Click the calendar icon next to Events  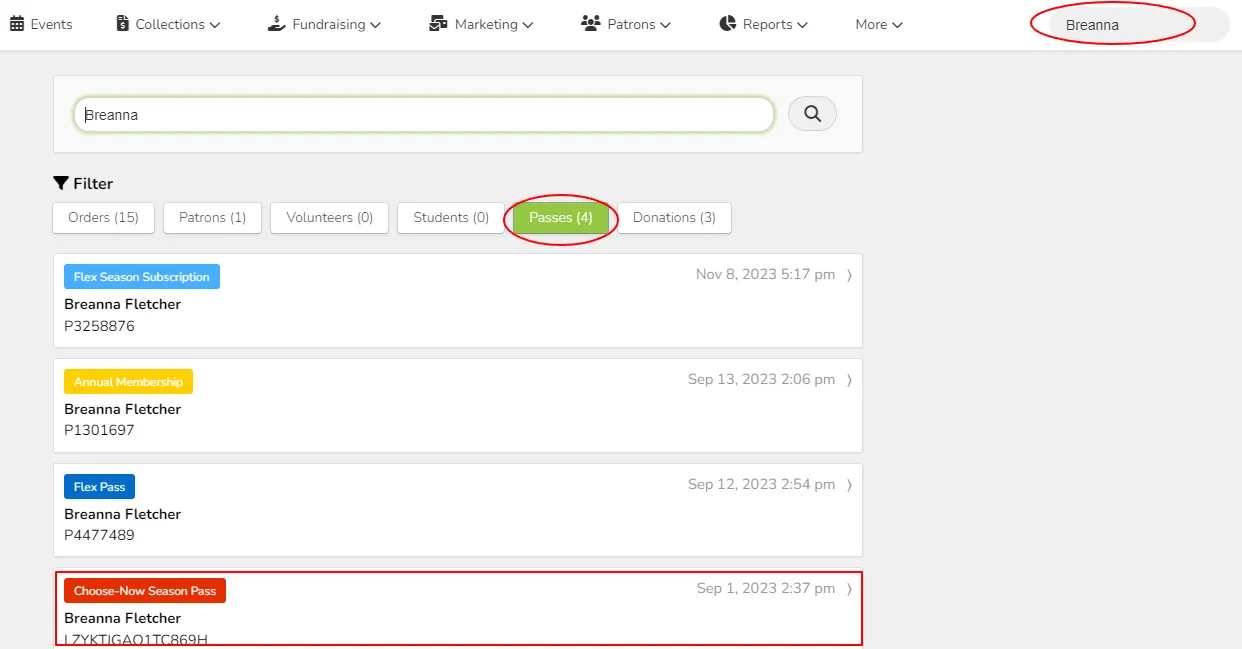point(17,24)
